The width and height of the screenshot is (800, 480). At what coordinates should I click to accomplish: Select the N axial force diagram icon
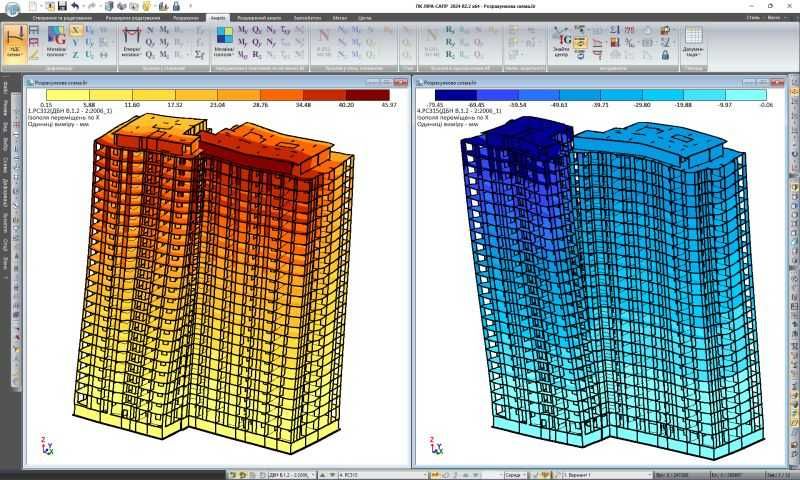tap(150, 30)
